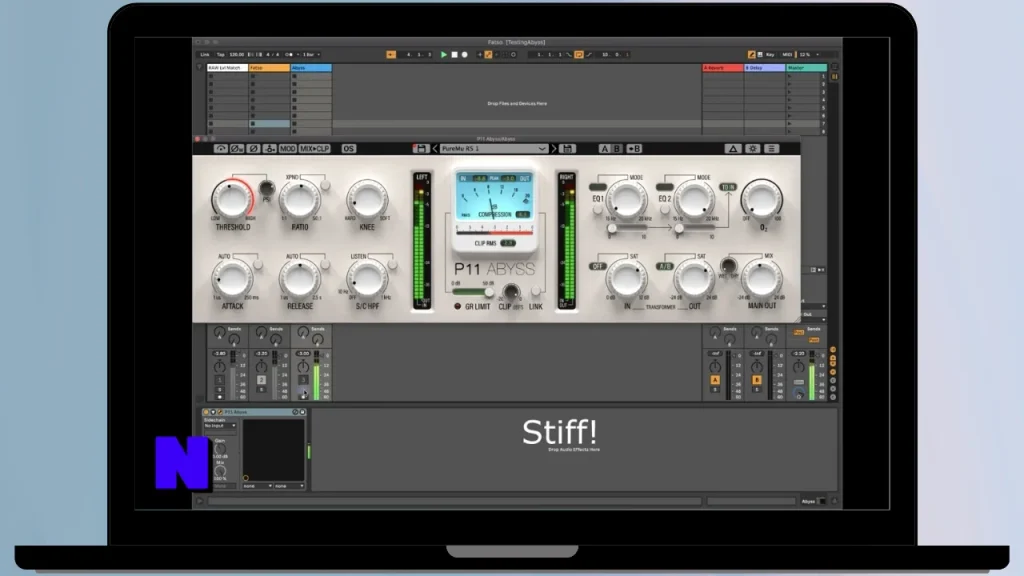
Task: Select the A state button in plugin toolbar
Action: pyautogui.click(x=604, y=149)
